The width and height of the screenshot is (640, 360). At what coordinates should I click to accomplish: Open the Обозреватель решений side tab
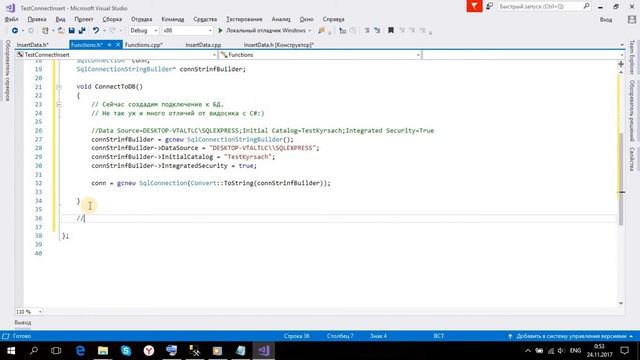pyautogui.click(x=632, y=111)
